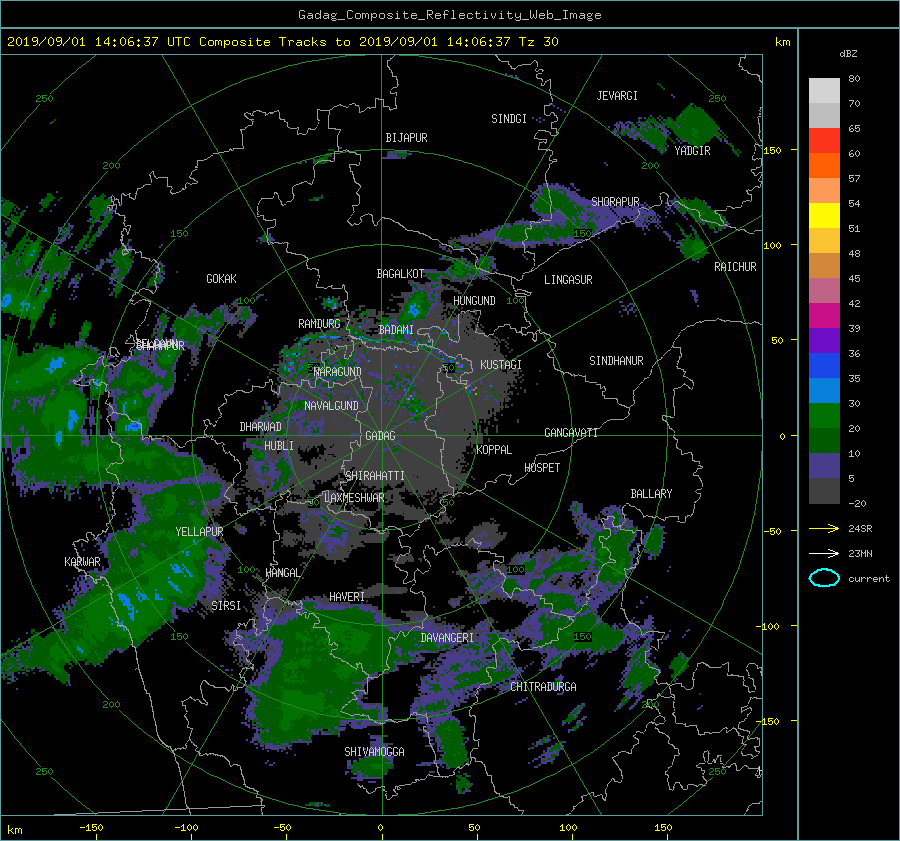Click the violet 39 dBZ legend swatch
Screen dimensions: 900x841
click(x=824, y=340)
